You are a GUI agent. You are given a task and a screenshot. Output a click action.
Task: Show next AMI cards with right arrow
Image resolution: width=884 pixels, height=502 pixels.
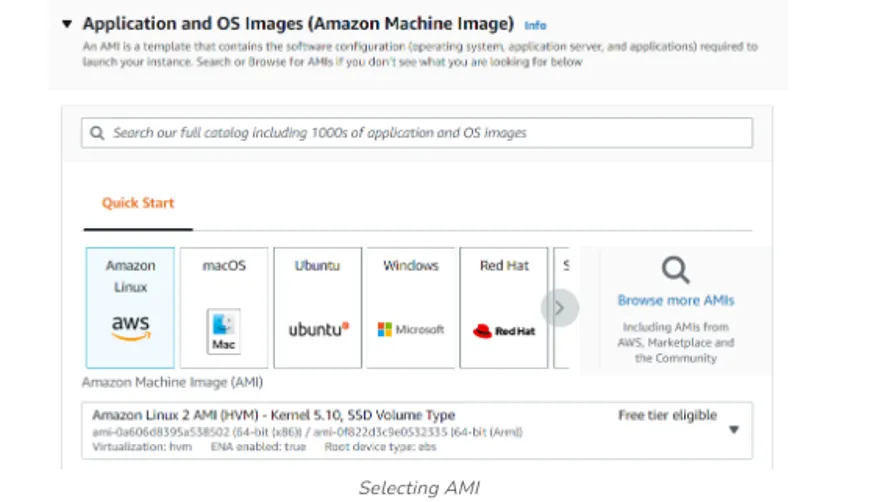pyautogui.click(x=560, y=308)
